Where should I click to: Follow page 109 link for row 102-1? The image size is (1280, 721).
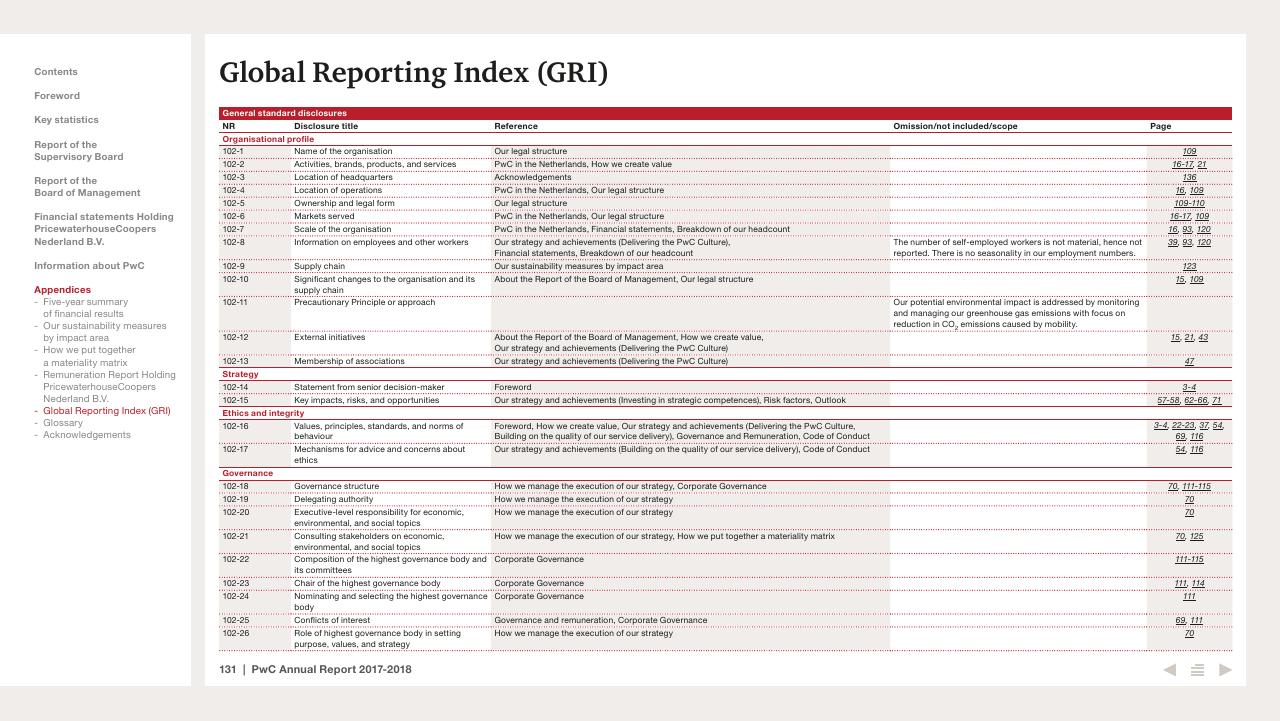coord(1189,152)
